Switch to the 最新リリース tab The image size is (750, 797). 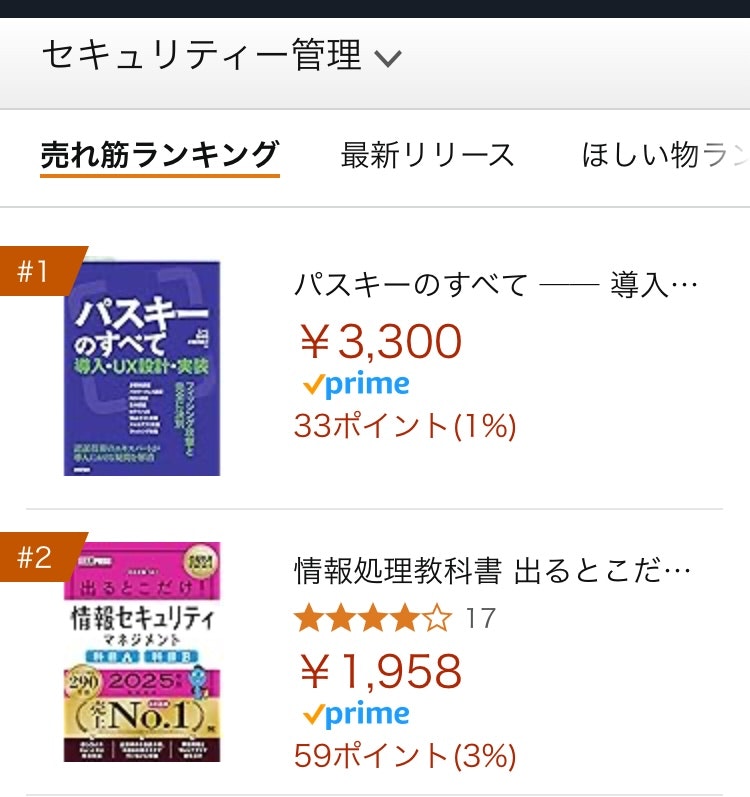(x=427, y=156)
